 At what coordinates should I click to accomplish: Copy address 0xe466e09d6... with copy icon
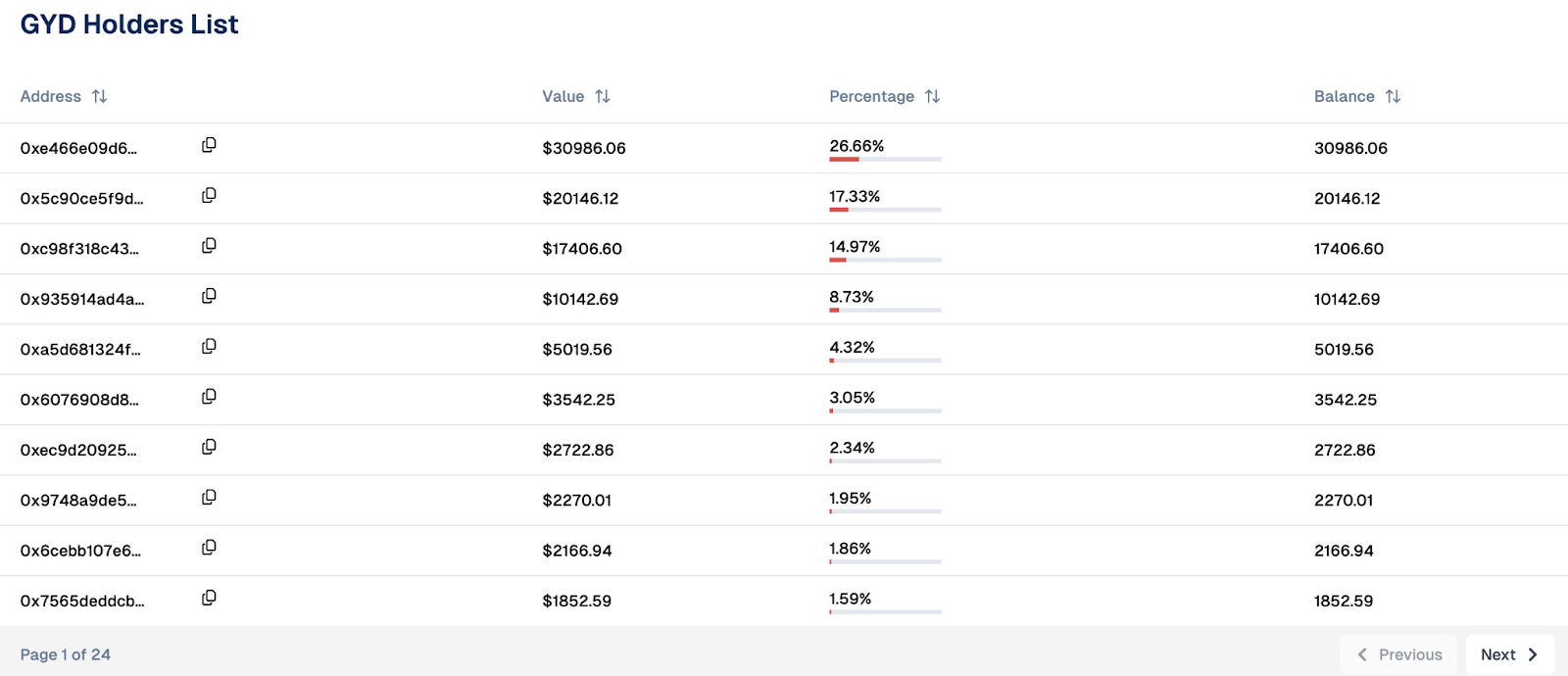[209, 145]
